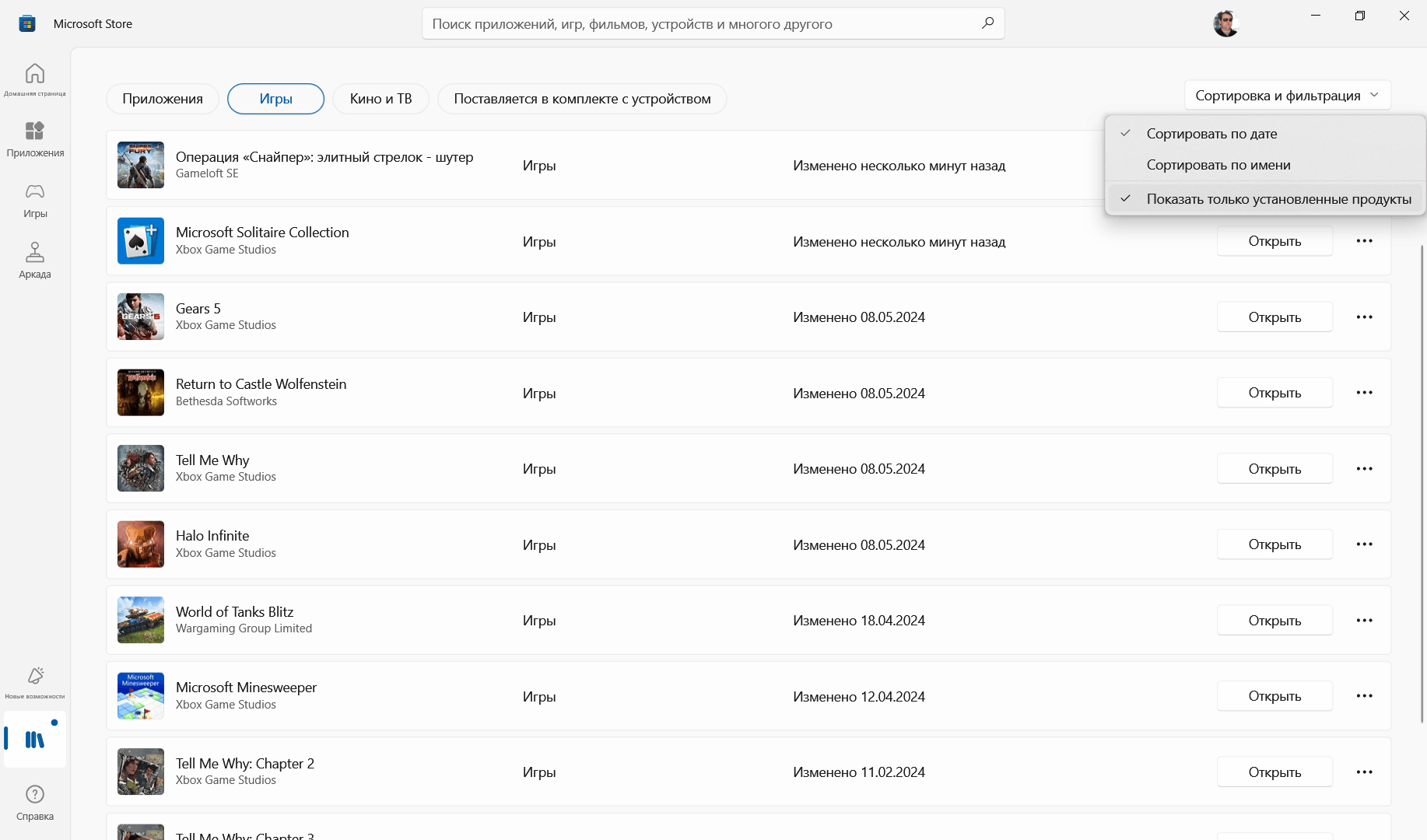This screenshot has width=1427, height=840.
Task: Click Открыть for Tell Me Why: Chapter 2
Action: click(1274, 772)
